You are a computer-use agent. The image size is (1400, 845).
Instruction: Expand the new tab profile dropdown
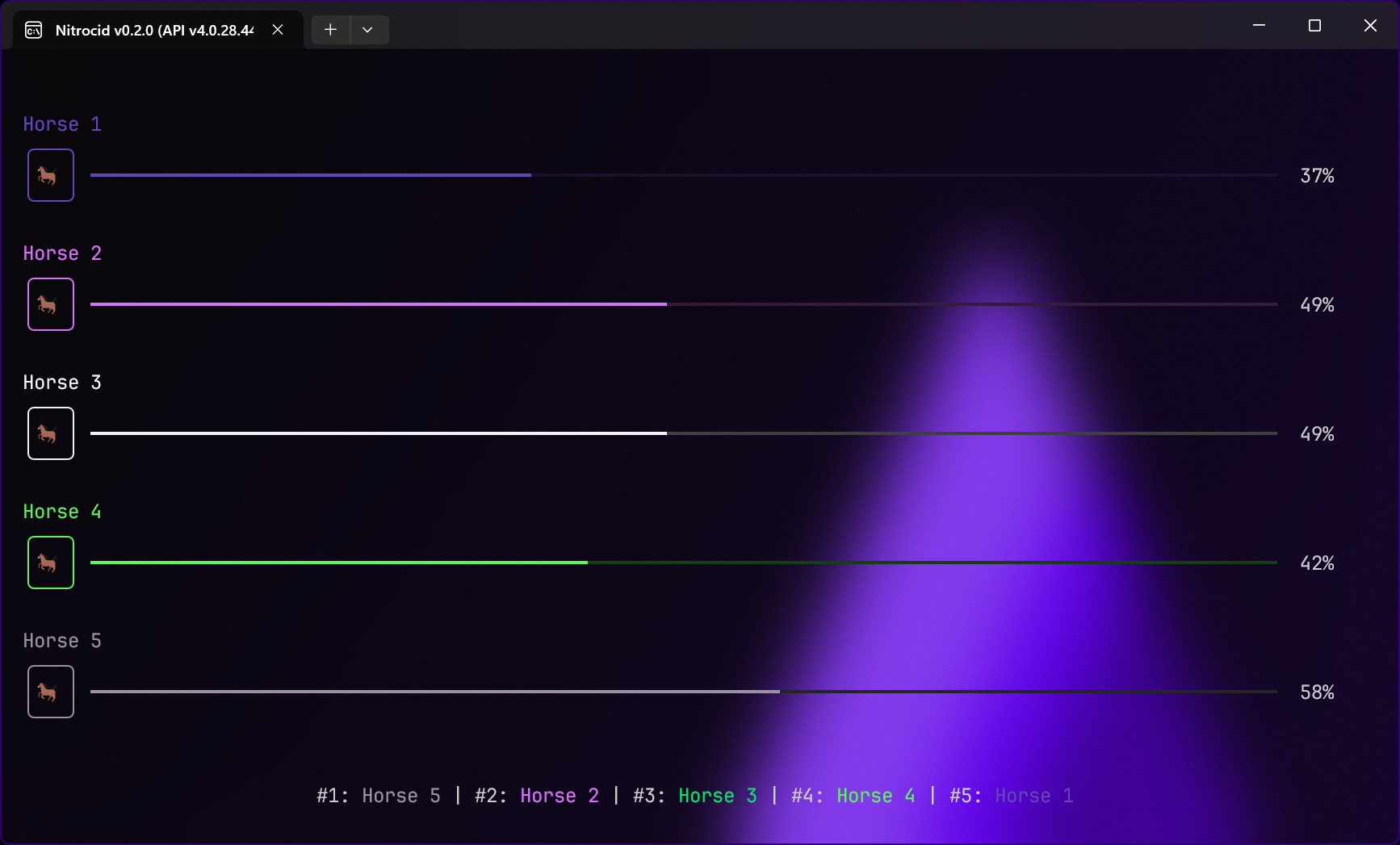coord(367,30)
